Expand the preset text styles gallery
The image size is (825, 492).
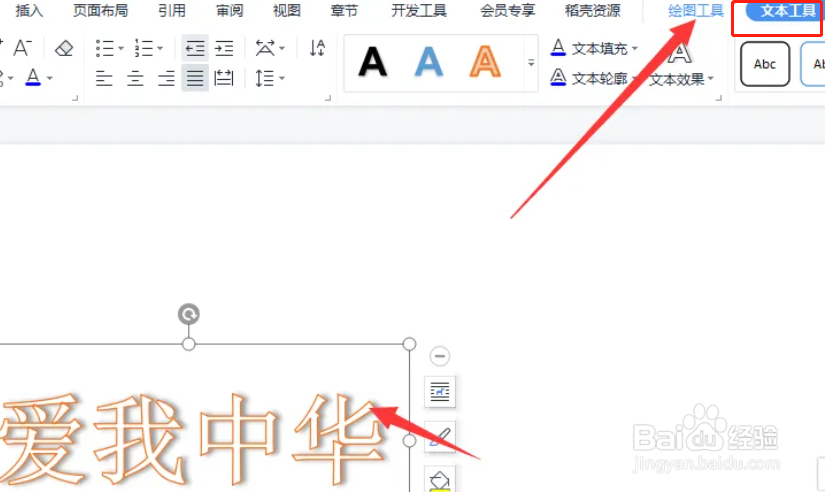531,63
